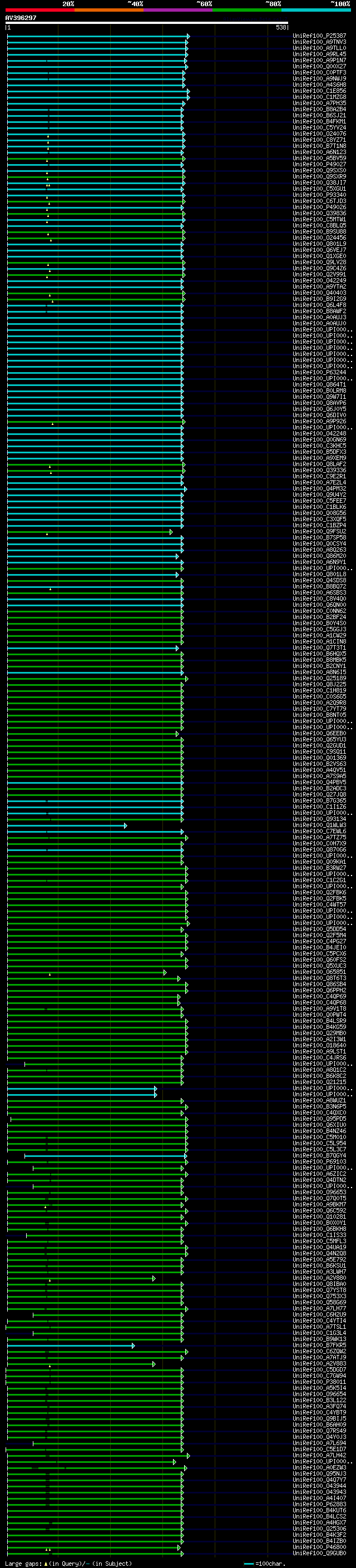Viewport: 356px width, 1568px height.
Task: Select the label UniRef100_Q6C592
Action: 319,1210
